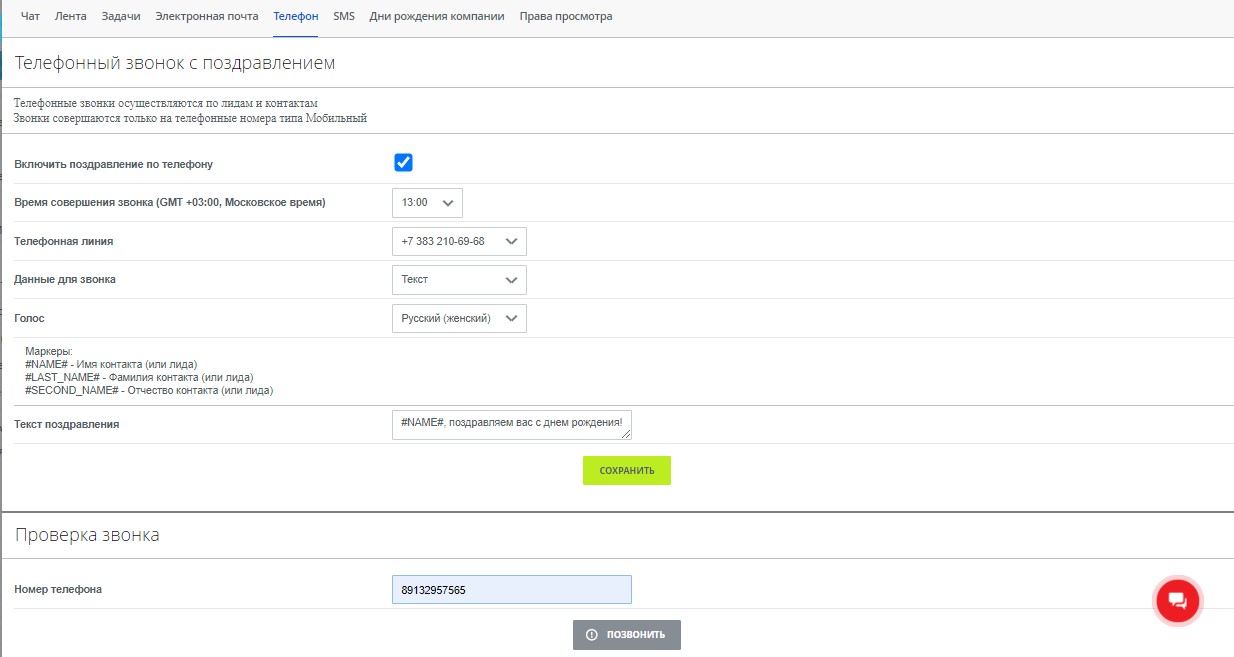Go to the Права просмотра tab
This screenshot has height=657, width=1234.
[x=566, y=16]
